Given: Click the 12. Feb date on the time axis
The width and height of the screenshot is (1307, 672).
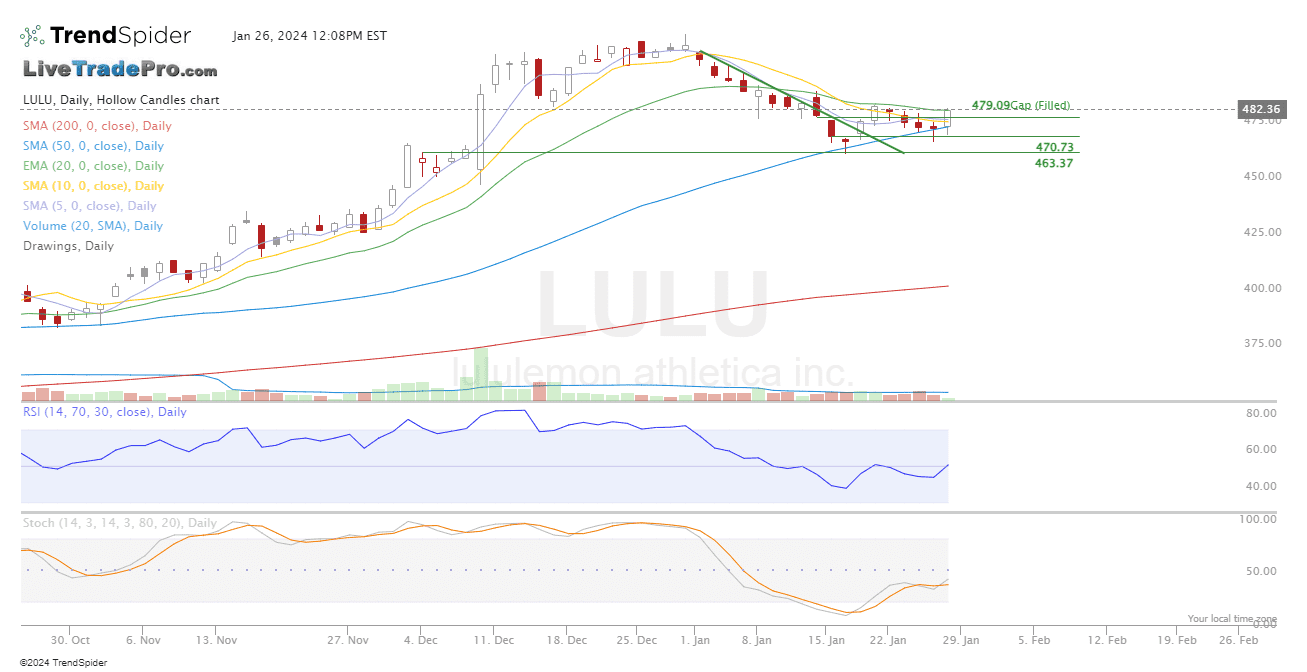Looking at the screenshot, I should click(1108, 640).
